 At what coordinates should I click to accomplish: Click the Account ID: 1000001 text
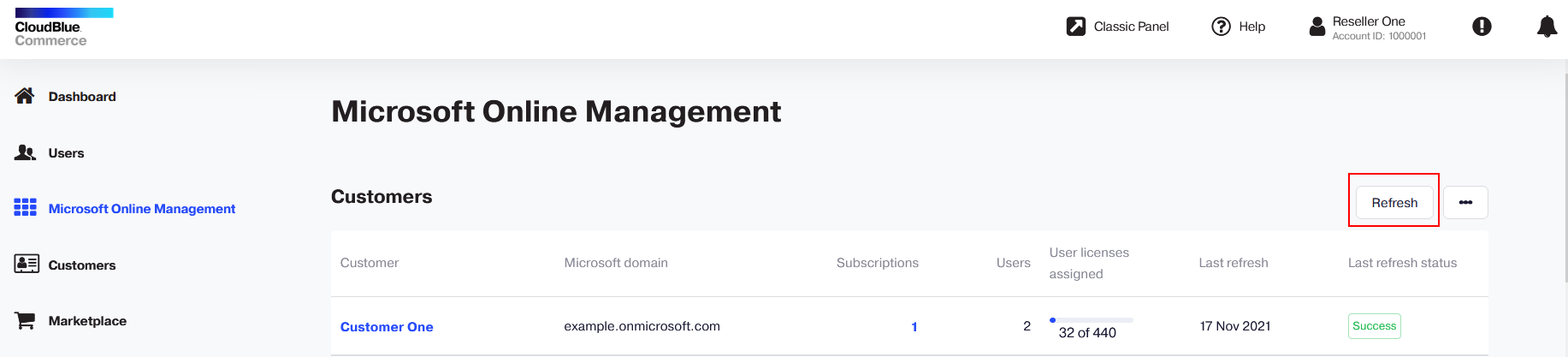pos(1379,36)
